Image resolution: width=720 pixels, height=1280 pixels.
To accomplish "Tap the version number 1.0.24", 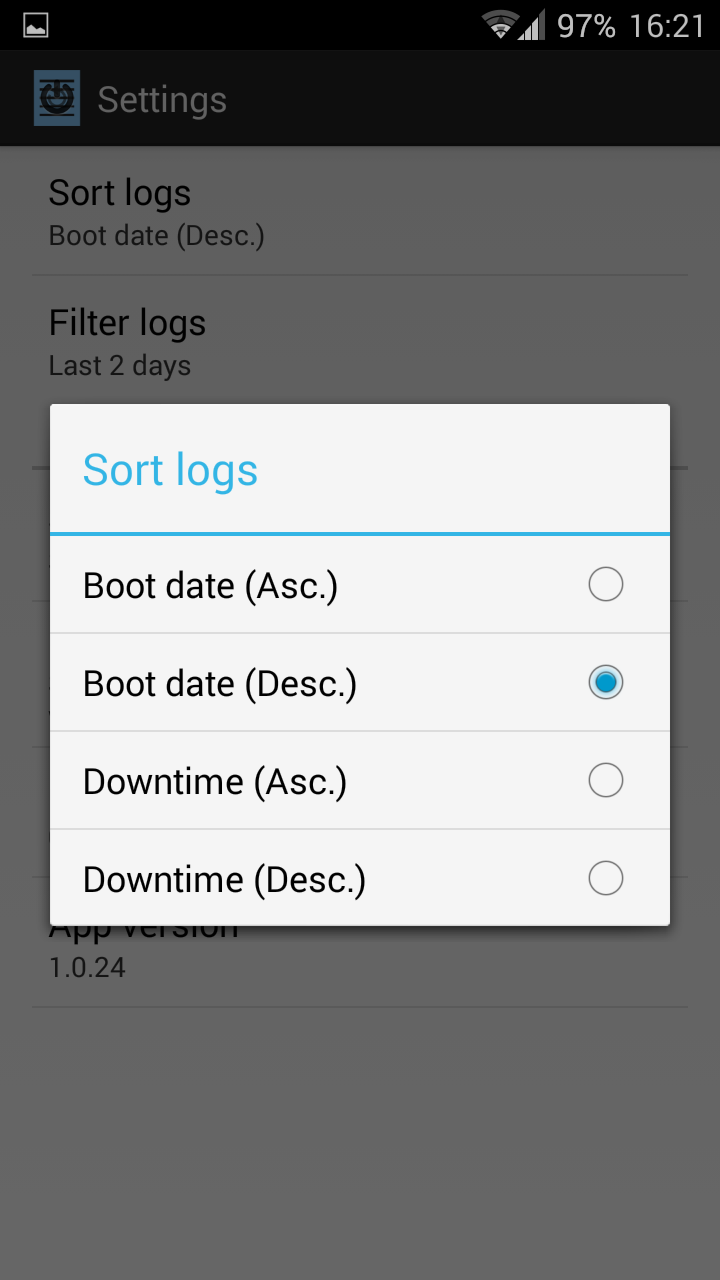I will [87, 968].
